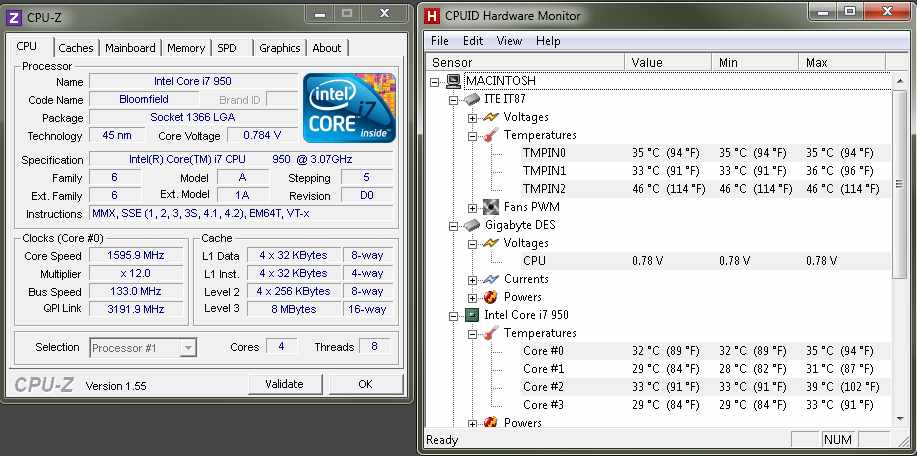Collapse the Gigabyte DES node

click(x=453, y=226)
